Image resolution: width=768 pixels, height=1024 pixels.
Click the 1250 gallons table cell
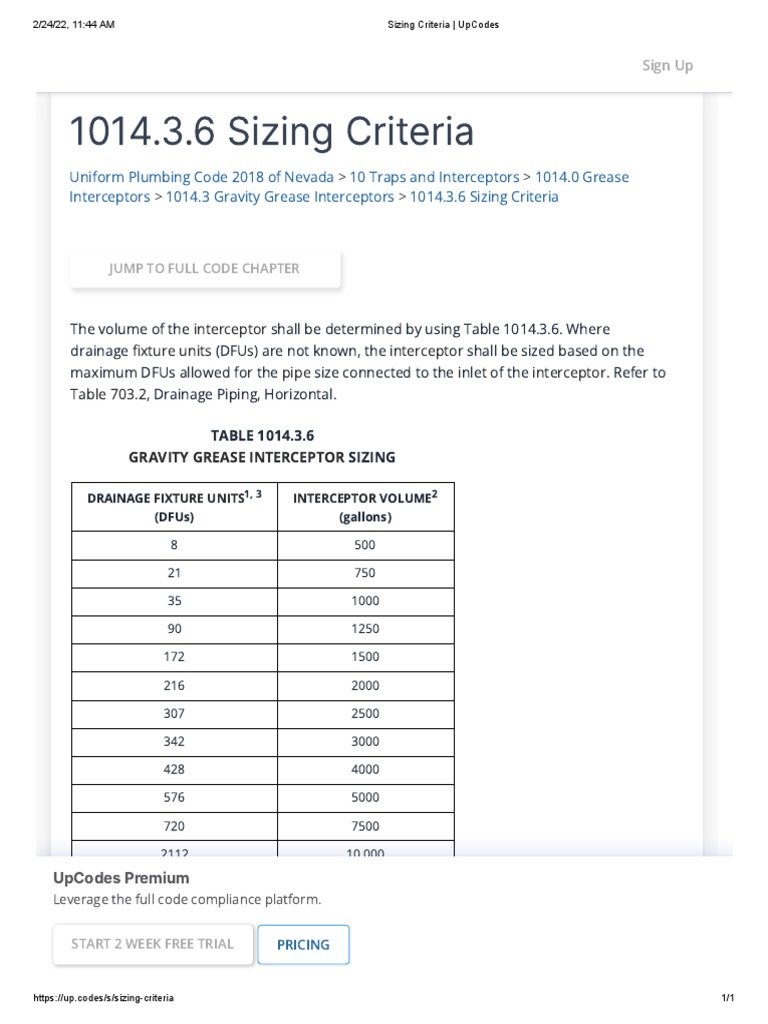pos(365,629)
